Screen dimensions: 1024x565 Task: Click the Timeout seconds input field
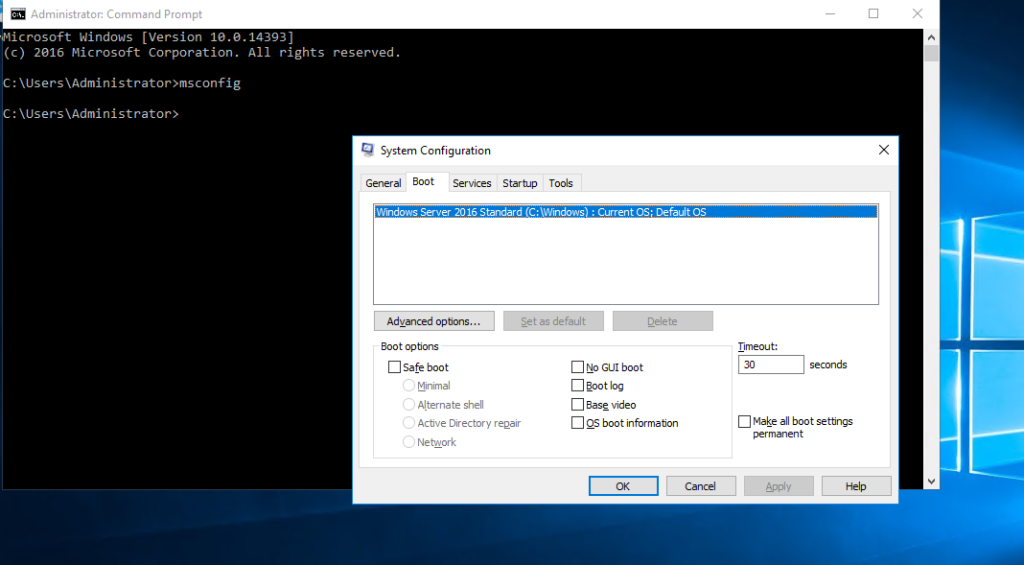point(771,364)
